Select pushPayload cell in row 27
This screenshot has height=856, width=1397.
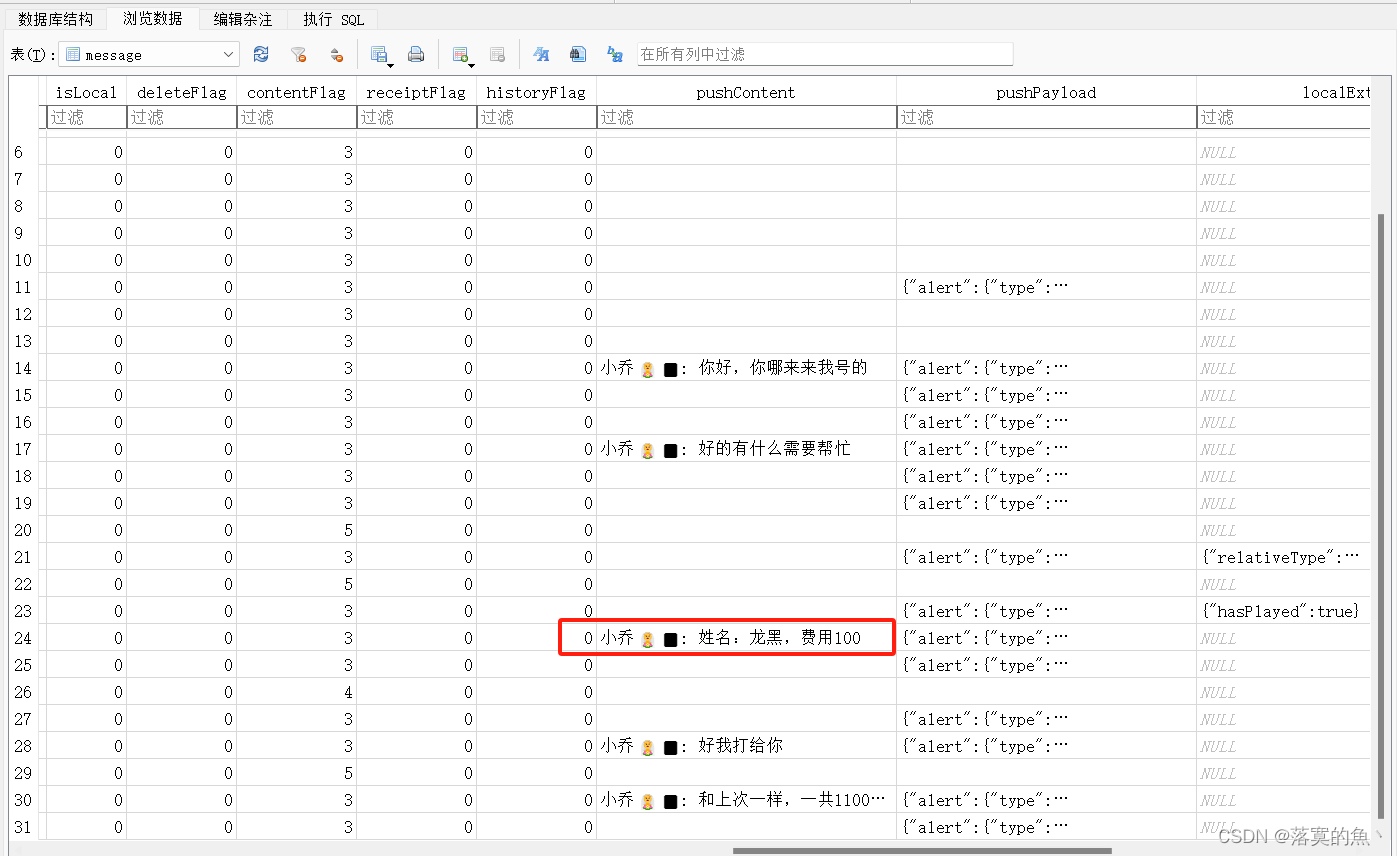[x=1047, y=719]
